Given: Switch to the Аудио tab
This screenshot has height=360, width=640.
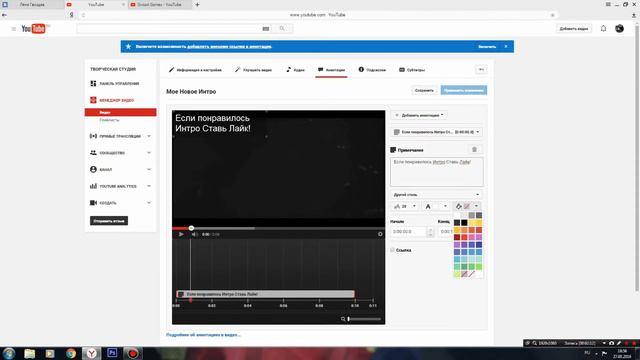Looking at the screenshot, I should coord(296,70).
